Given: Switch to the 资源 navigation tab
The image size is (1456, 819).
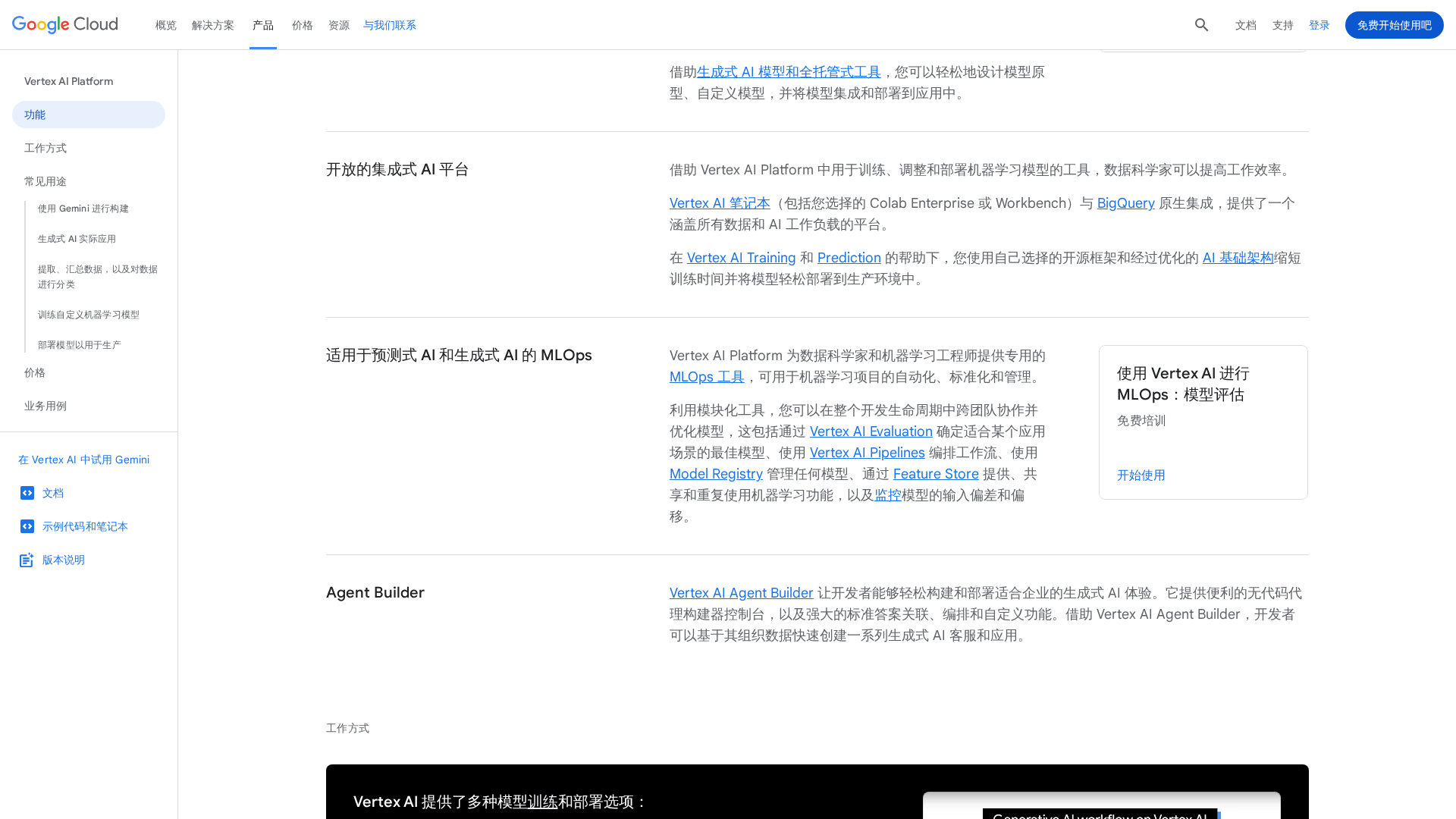Looking at the screenshot, I should 338,25.
